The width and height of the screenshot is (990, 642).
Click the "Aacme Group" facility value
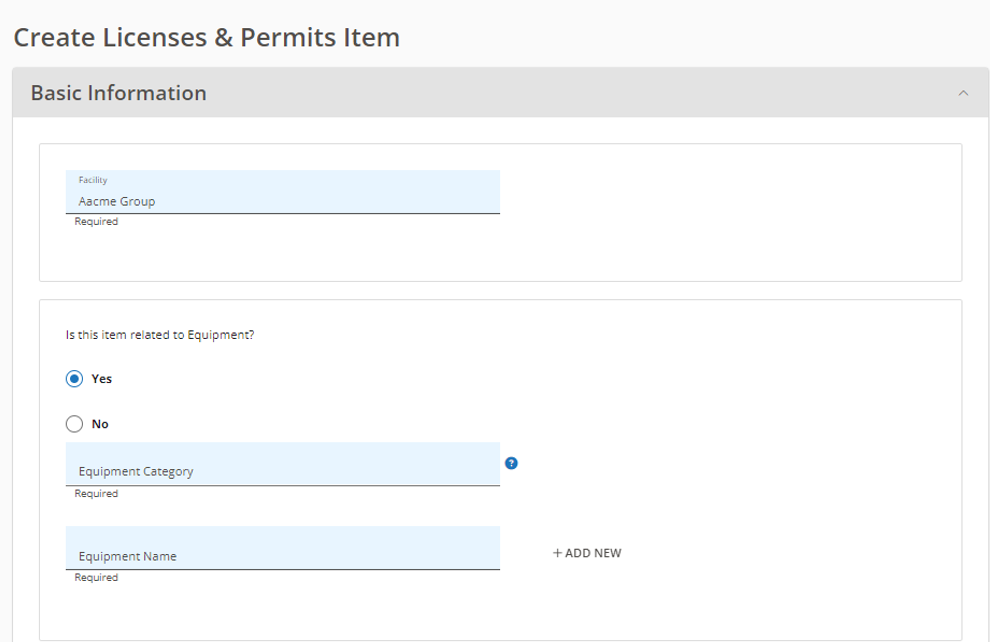(117, 201)
